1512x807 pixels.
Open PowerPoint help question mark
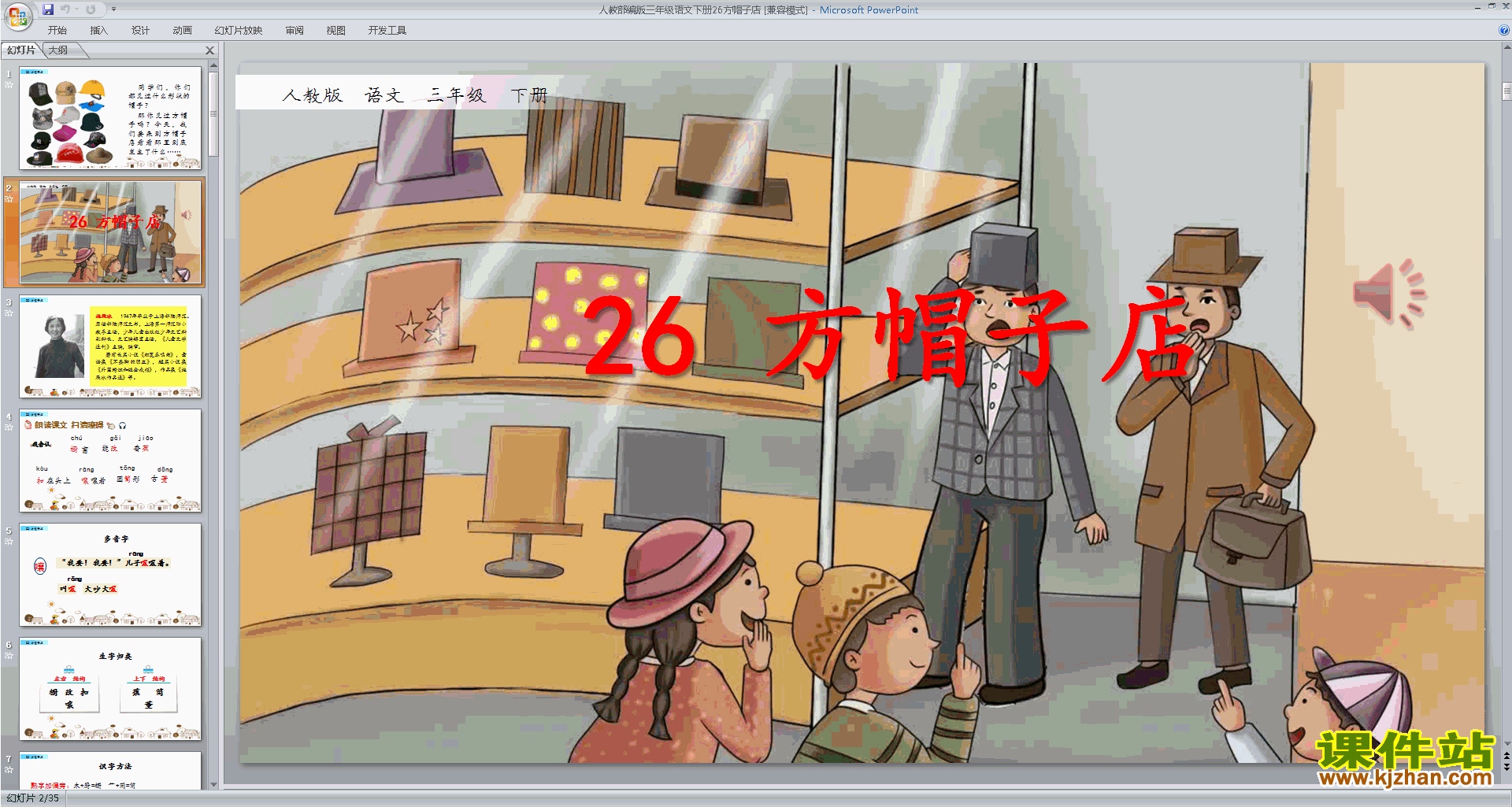point(1504,31)
